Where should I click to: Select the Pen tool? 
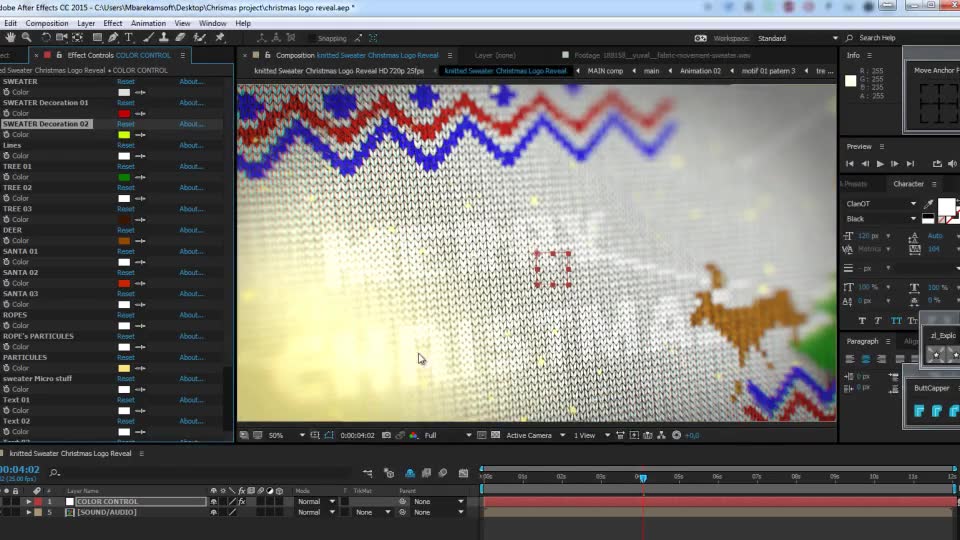(113, 37)
